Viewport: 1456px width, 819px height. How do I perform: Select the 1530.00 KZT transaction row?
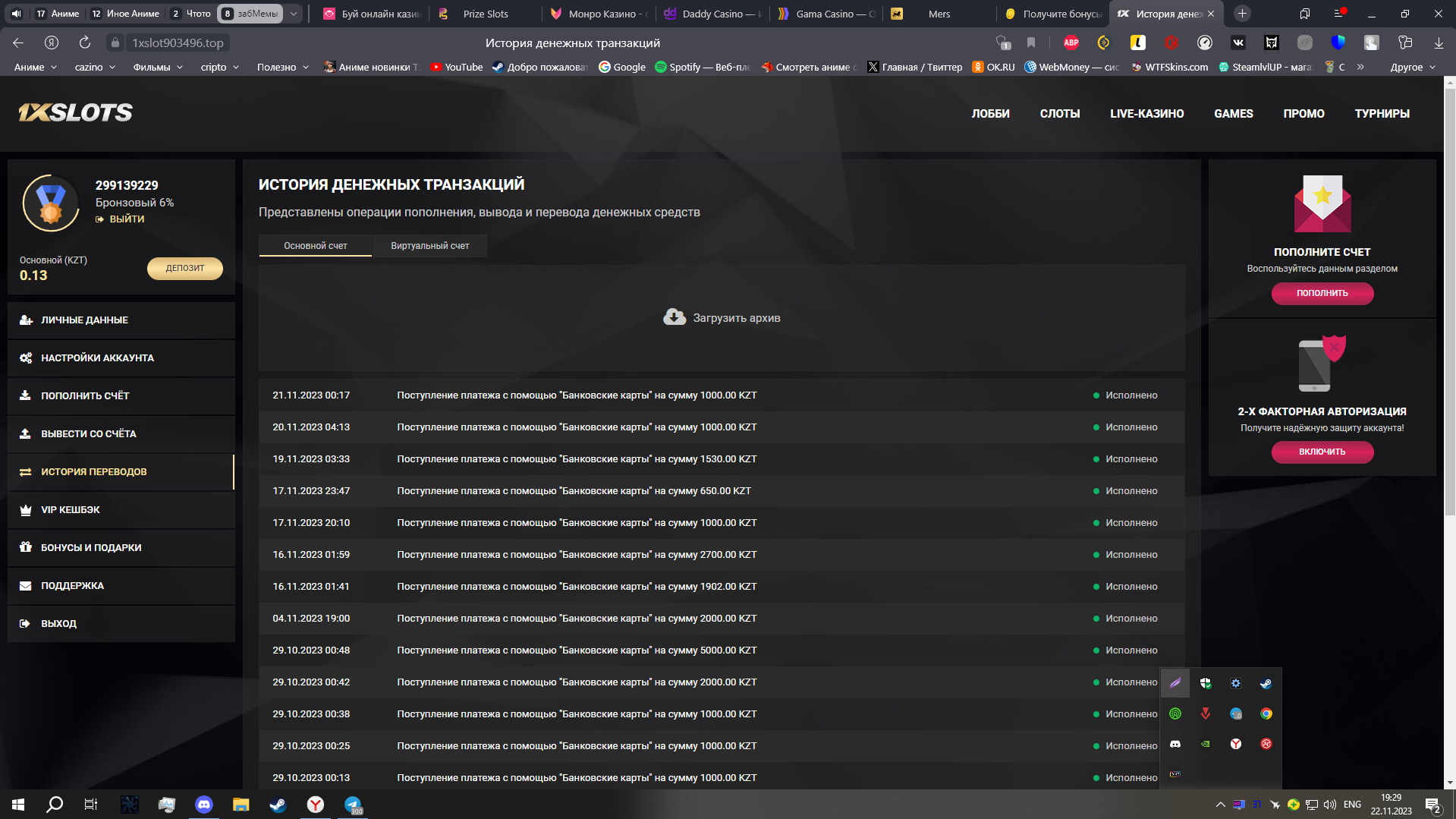pyautogui.click(x=722, y=459)
